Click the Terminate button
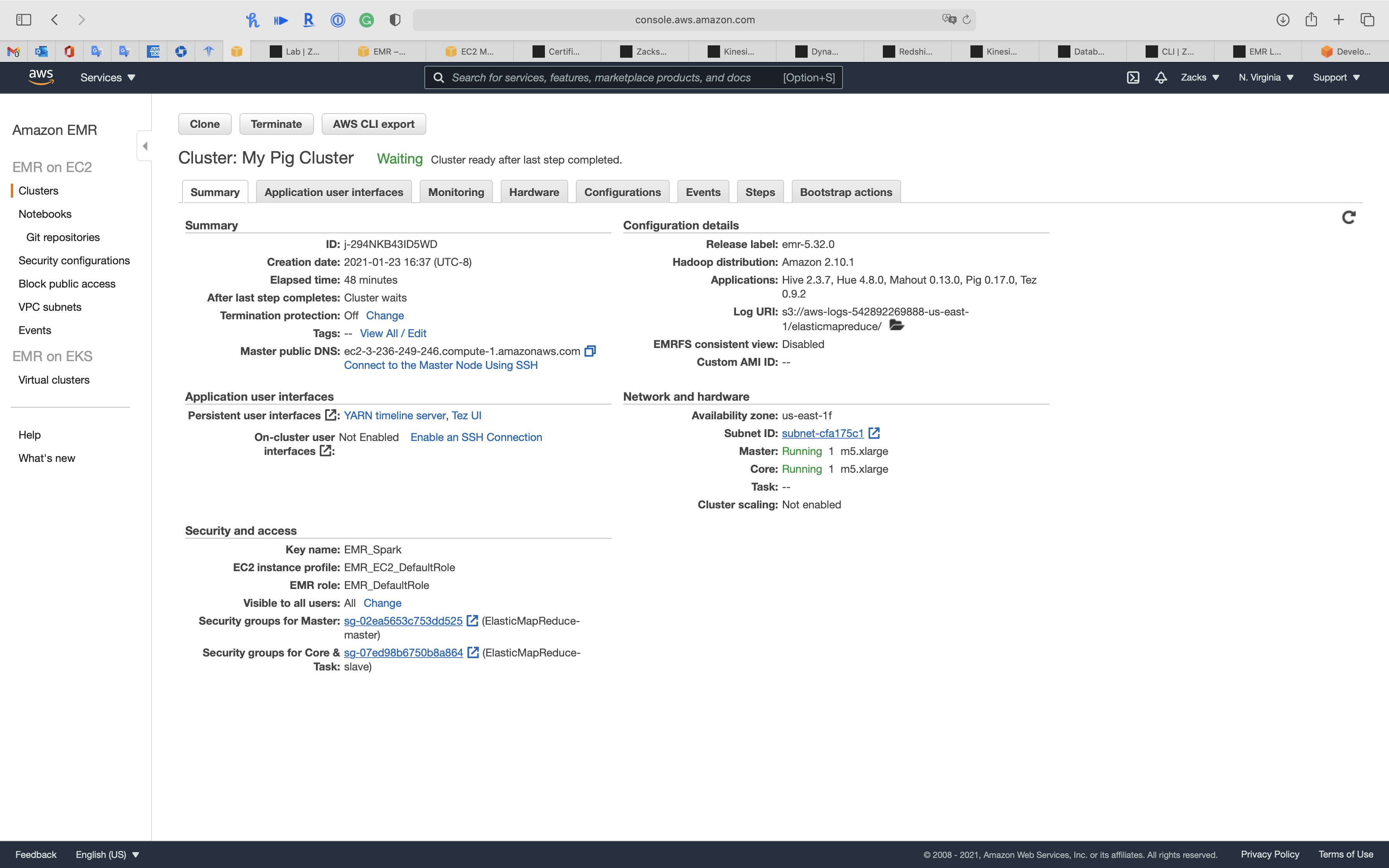Viewport: 1389px width, 868px height. [276, 124]
